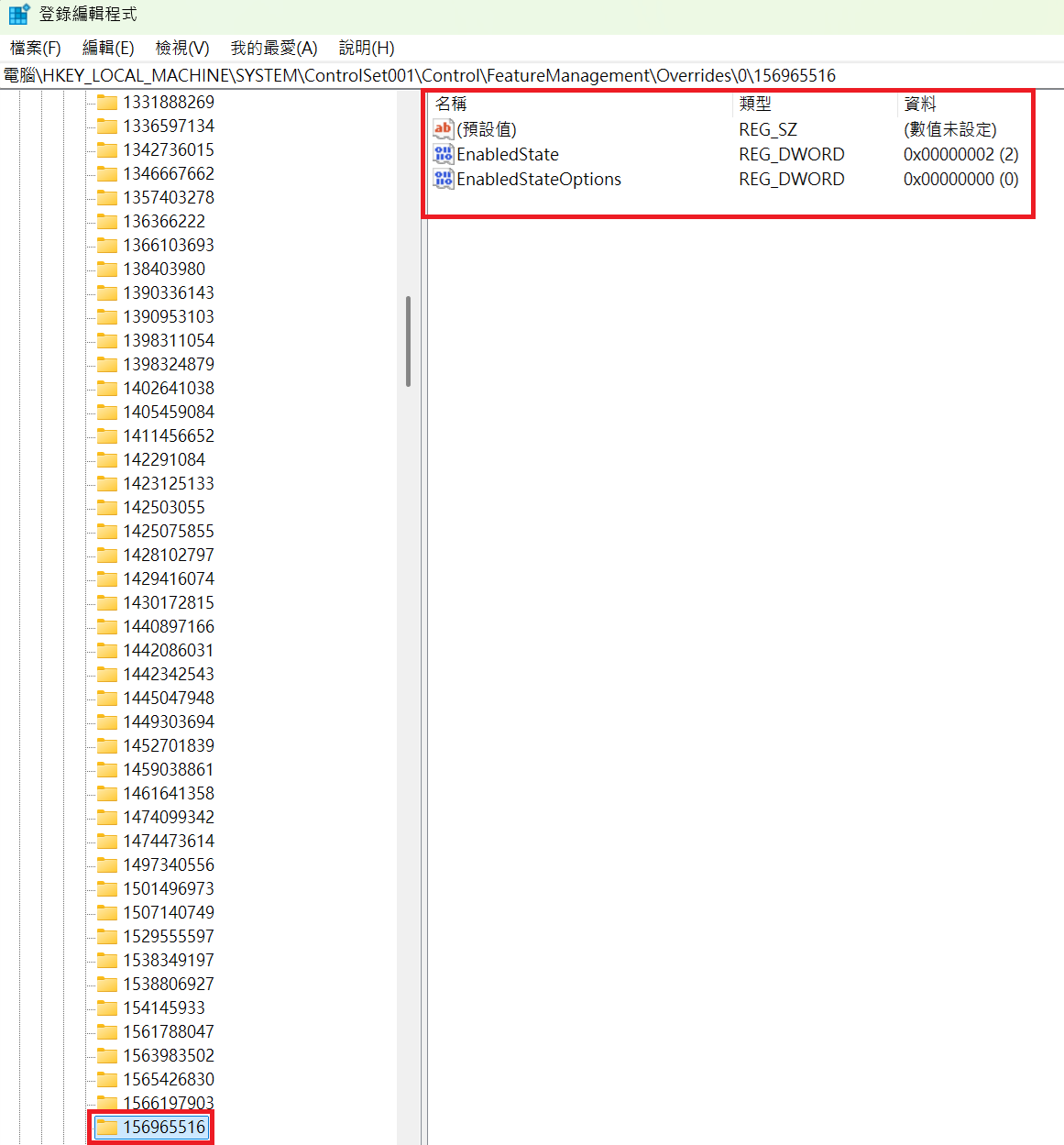This screenshot has width=1064, height=1145.
Task: Select the (預設值) value name
Action: [487, 129]
